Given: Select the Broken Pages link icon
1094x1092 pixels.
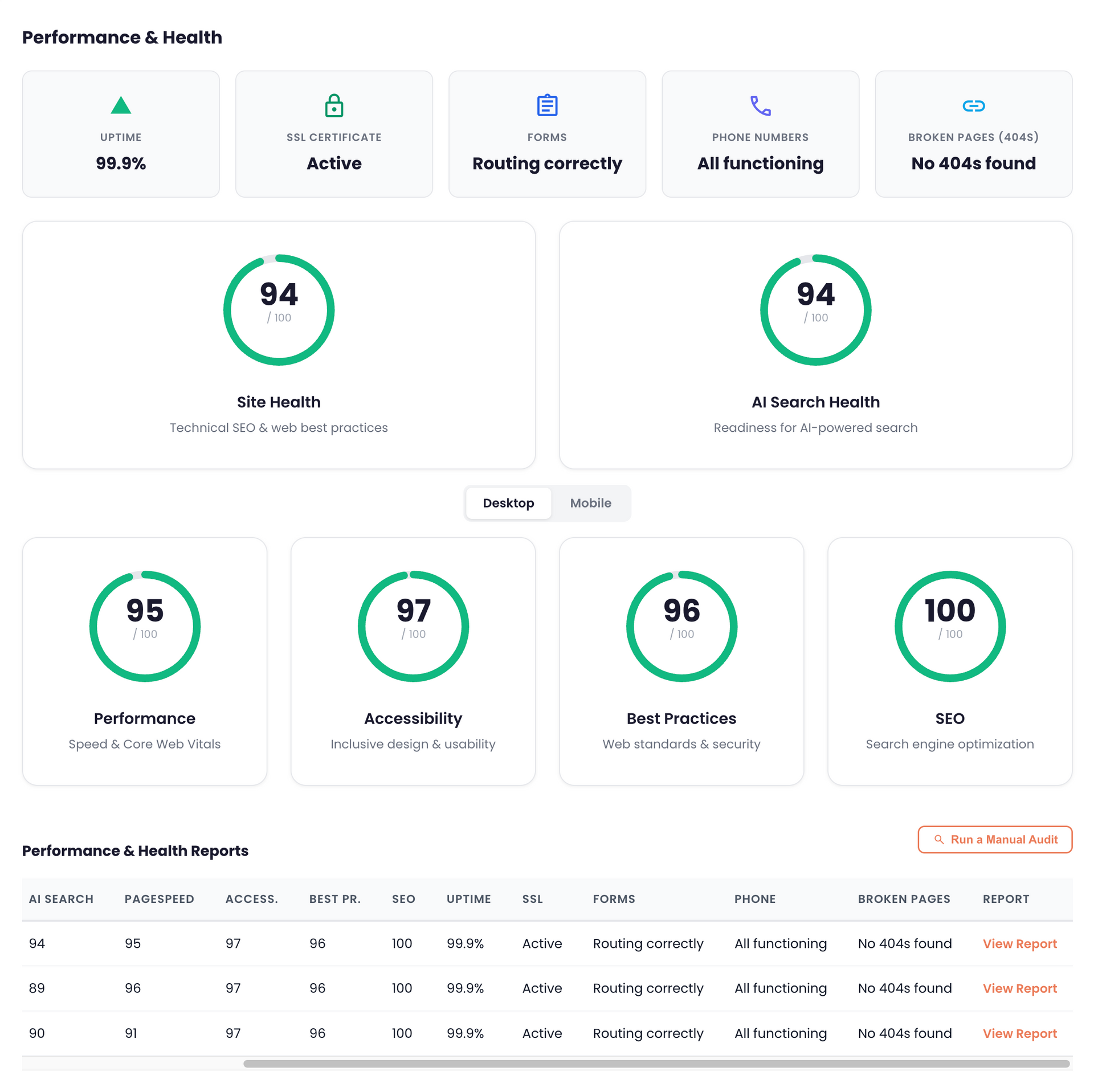Looking at the screenshot, I should click(973, 105).
